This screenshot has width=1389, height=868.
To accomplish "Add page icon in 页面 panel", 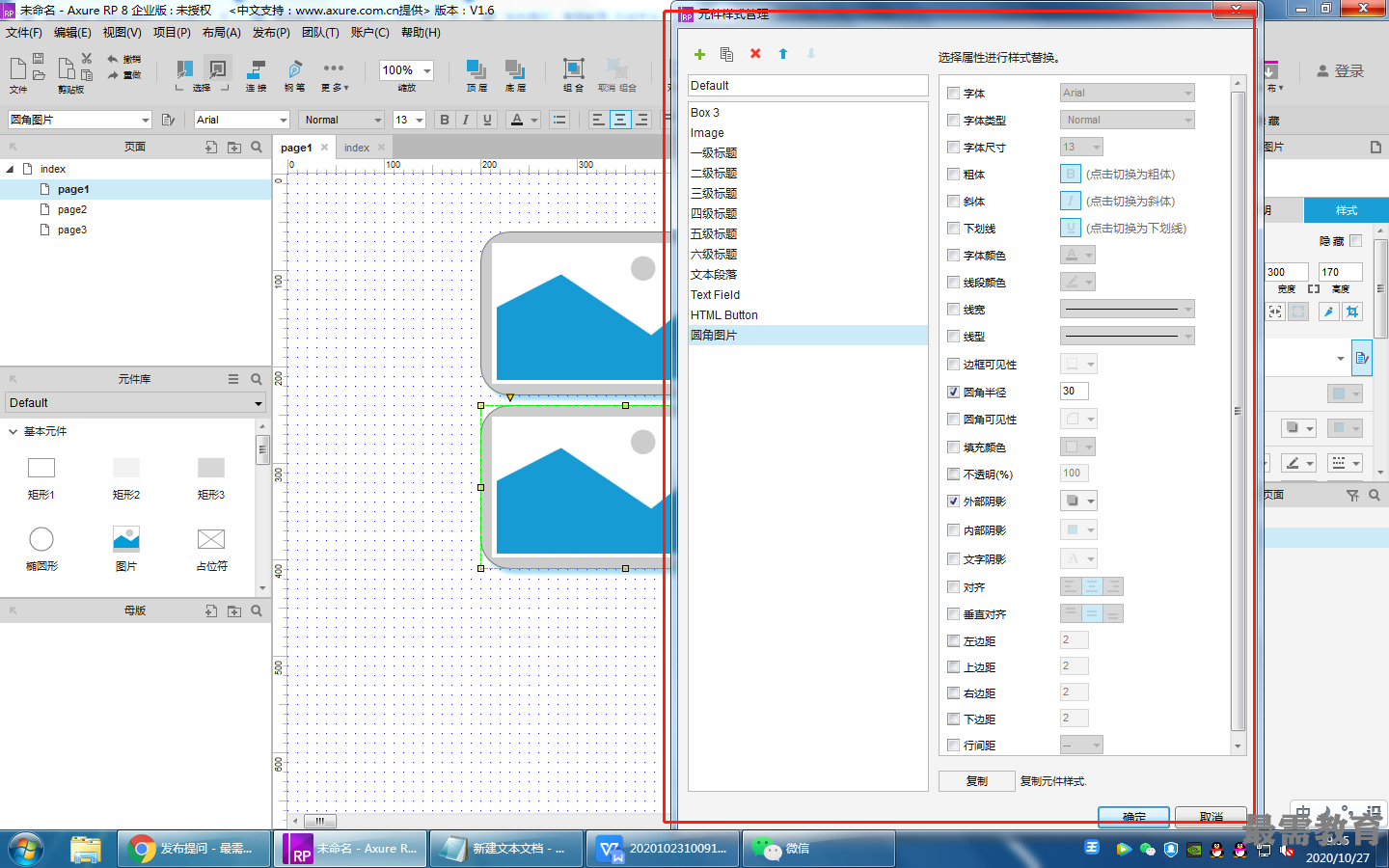I will [x=211, y=147].
